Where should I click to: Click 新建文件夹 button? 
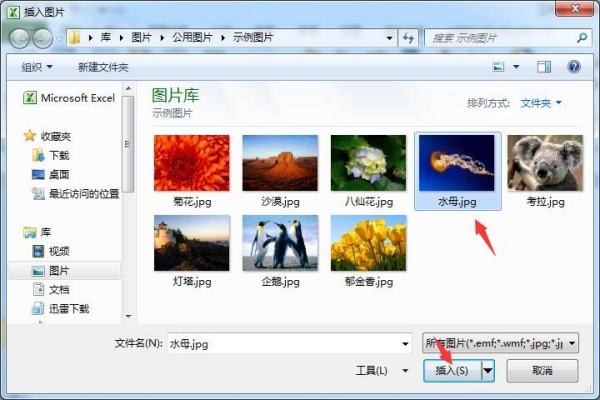103,67
